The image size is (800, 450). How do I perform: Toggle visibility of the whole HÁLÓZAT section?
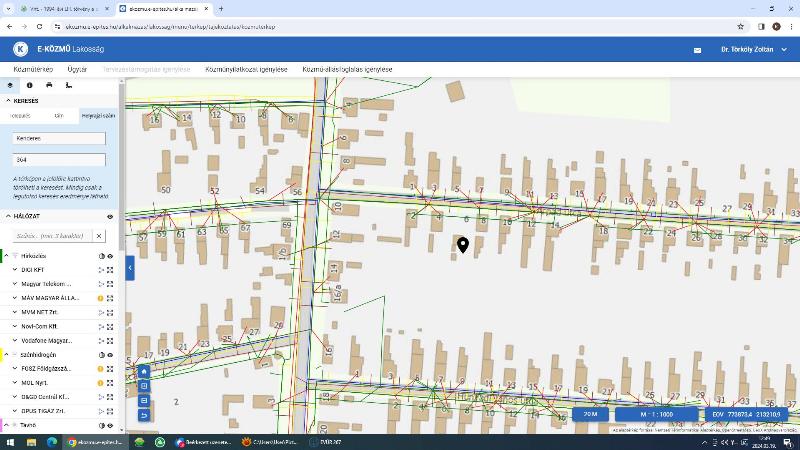[x=110, y=216]
